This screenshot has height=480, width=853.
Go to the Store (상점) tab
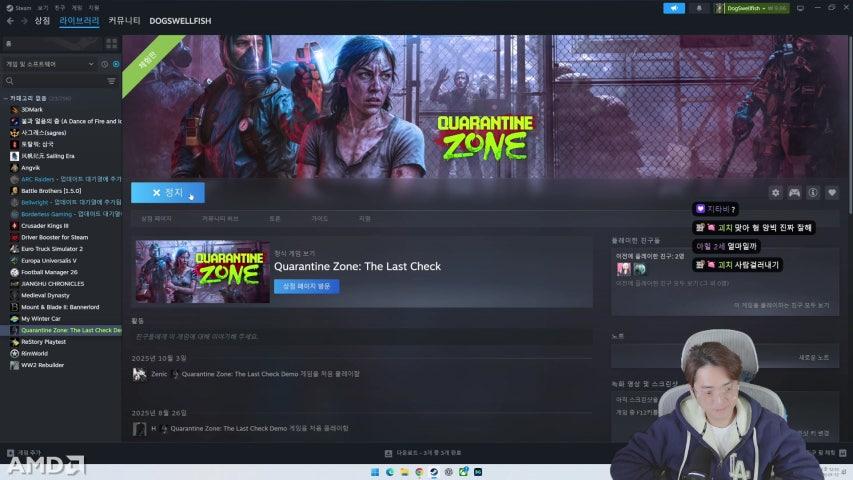pos(42,21)
